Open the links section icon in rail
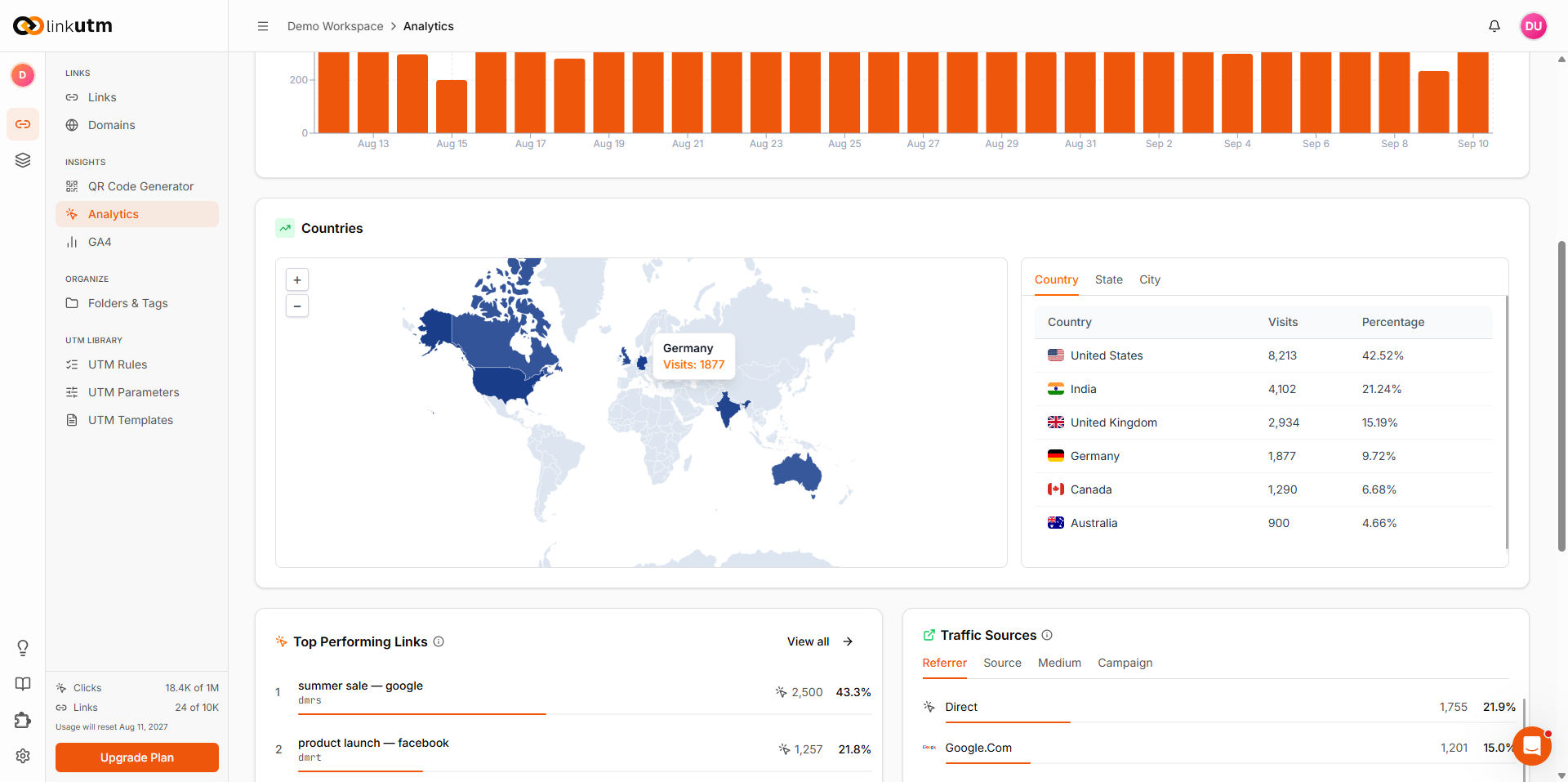This screenshot has width=1568, height=782. [x=23, y=124]
